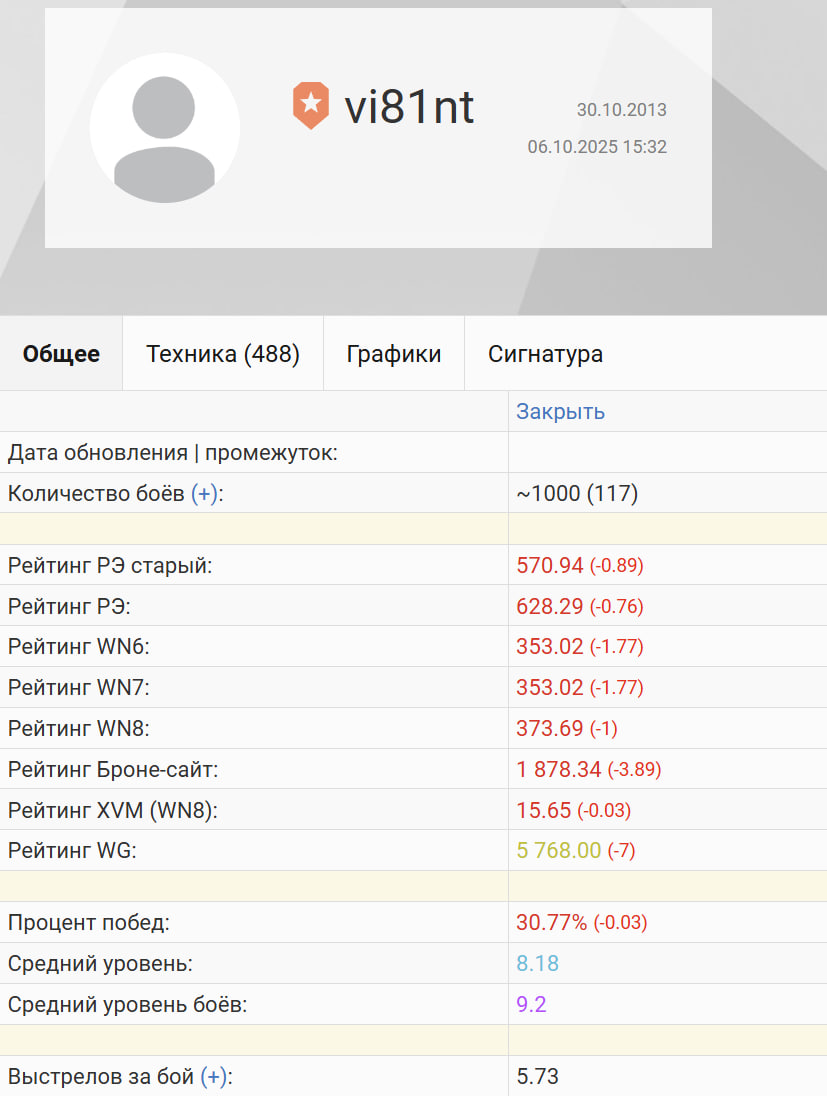Click the Закрыть link
827x1096 pixels.
click(560, 412)
